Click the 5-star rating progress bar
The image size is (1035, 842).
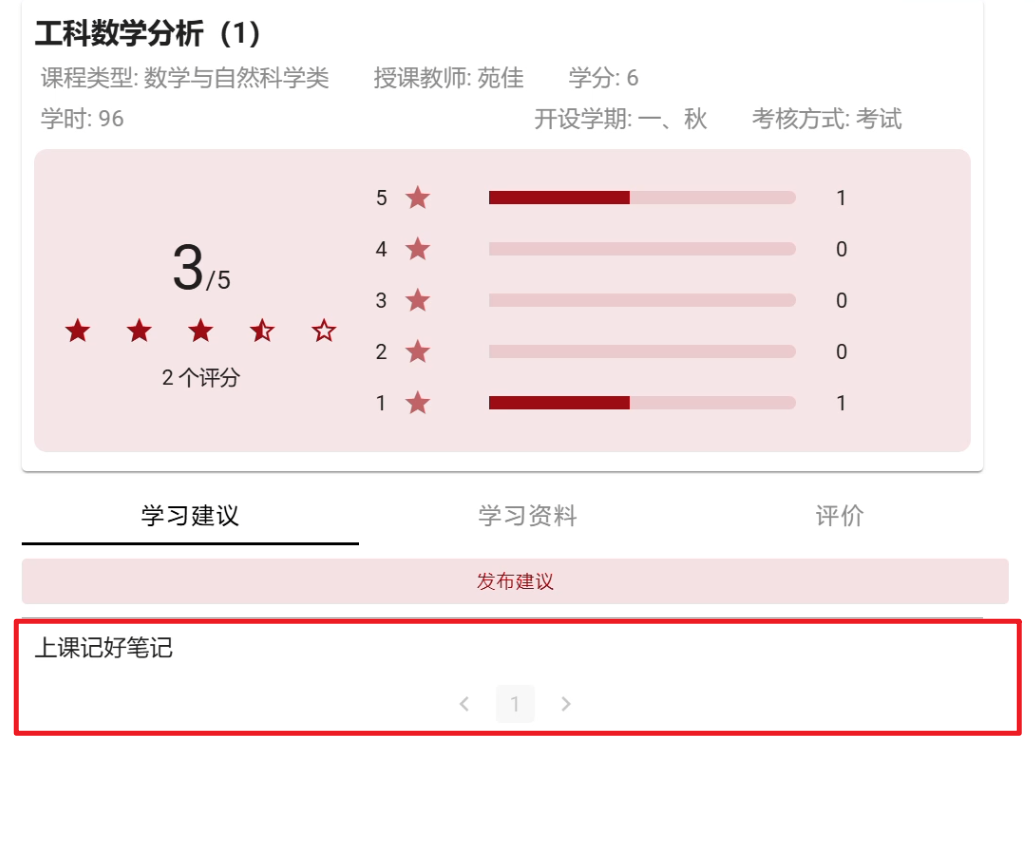click(642, 198)
